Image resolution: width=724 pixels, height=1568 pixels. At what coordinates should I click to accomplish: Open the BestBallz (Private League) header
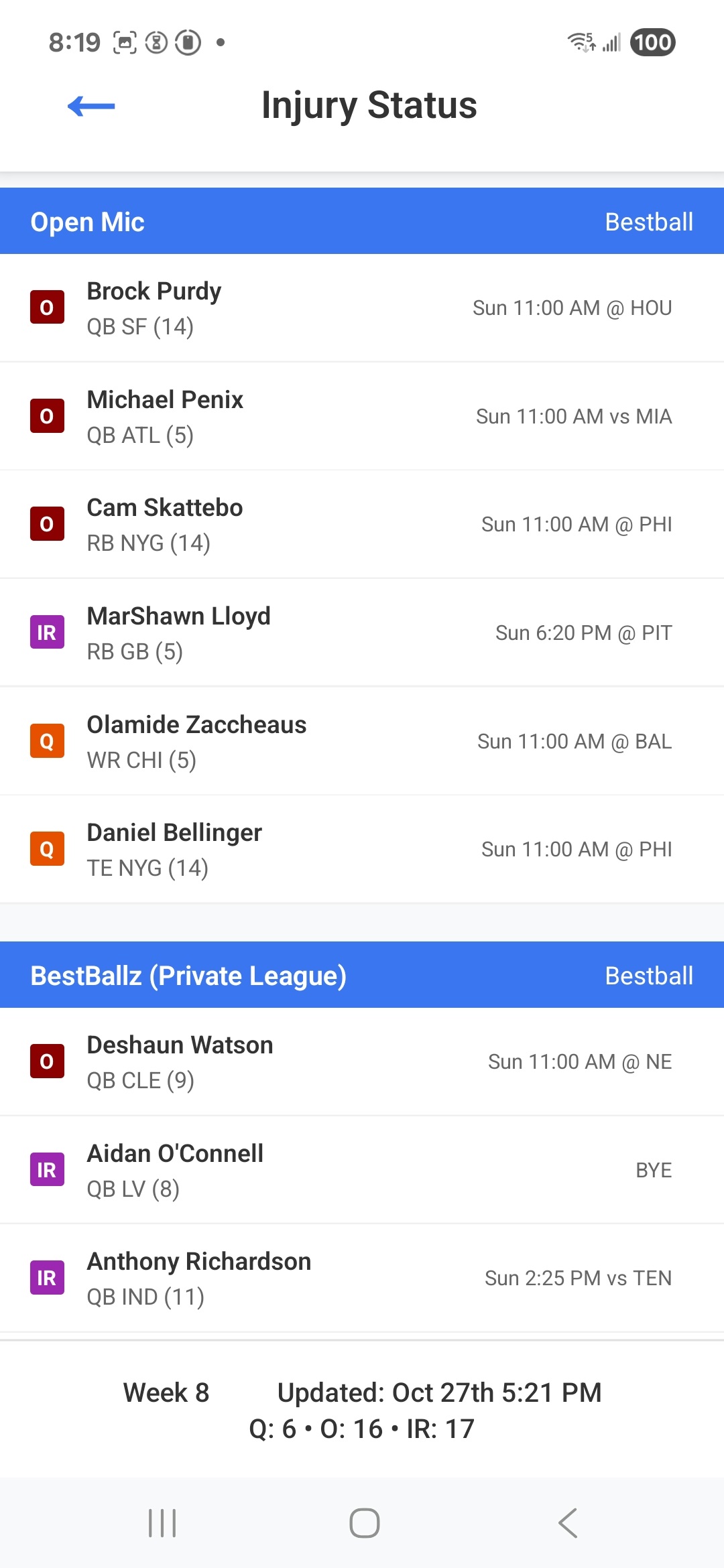click(x=188, y=976)
